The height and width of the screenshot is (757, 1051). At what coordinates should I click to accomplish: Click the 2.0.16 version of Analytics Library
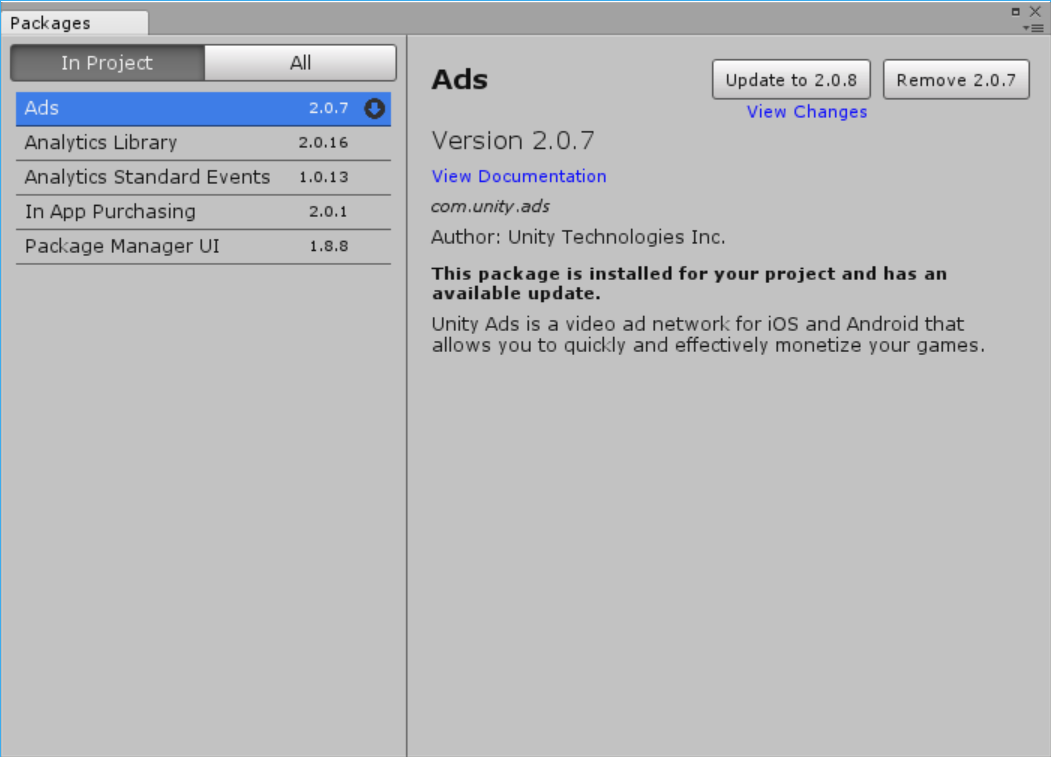pos(323,143)
